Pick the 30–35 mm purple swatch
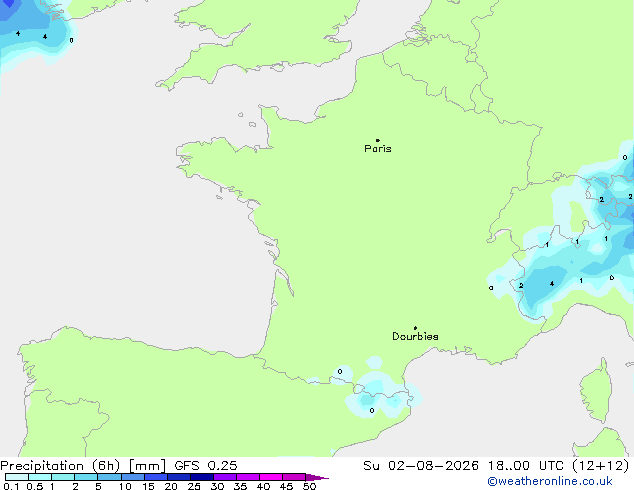 (225, 477)
